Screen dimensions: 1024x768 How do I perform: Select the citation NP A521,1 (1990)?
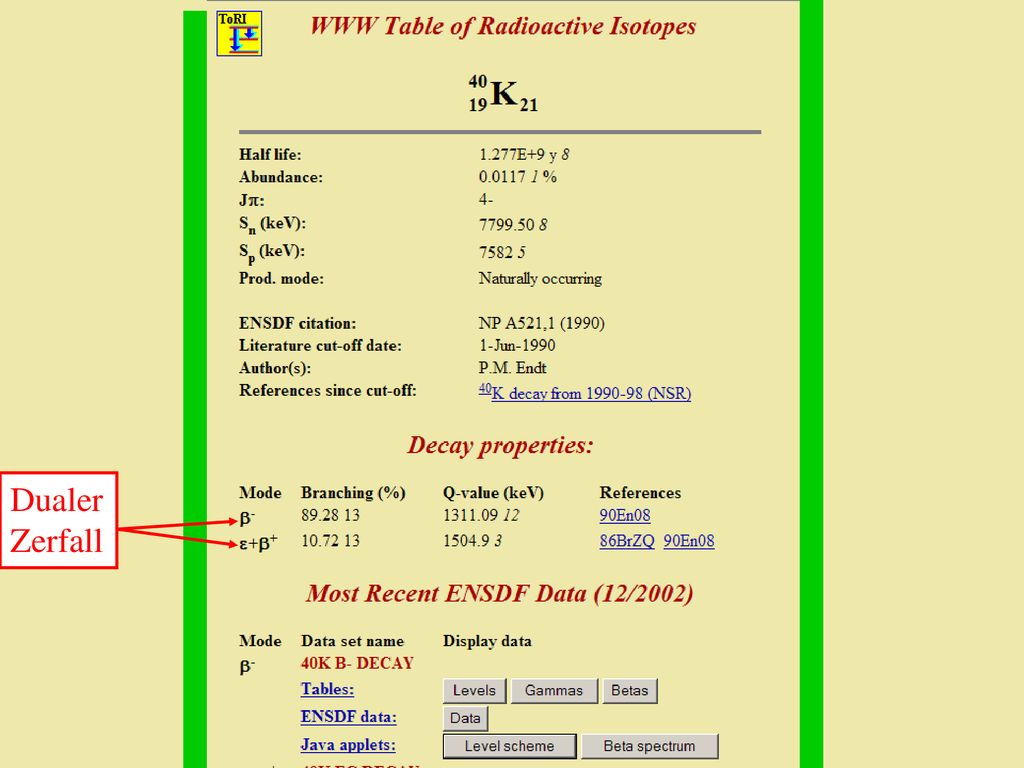pos(541,323)
